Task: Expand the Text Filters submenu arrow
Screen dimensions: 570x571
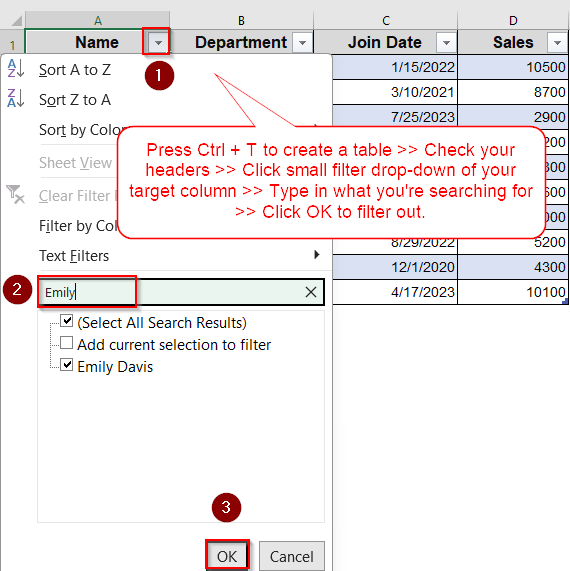Action: 317,255
